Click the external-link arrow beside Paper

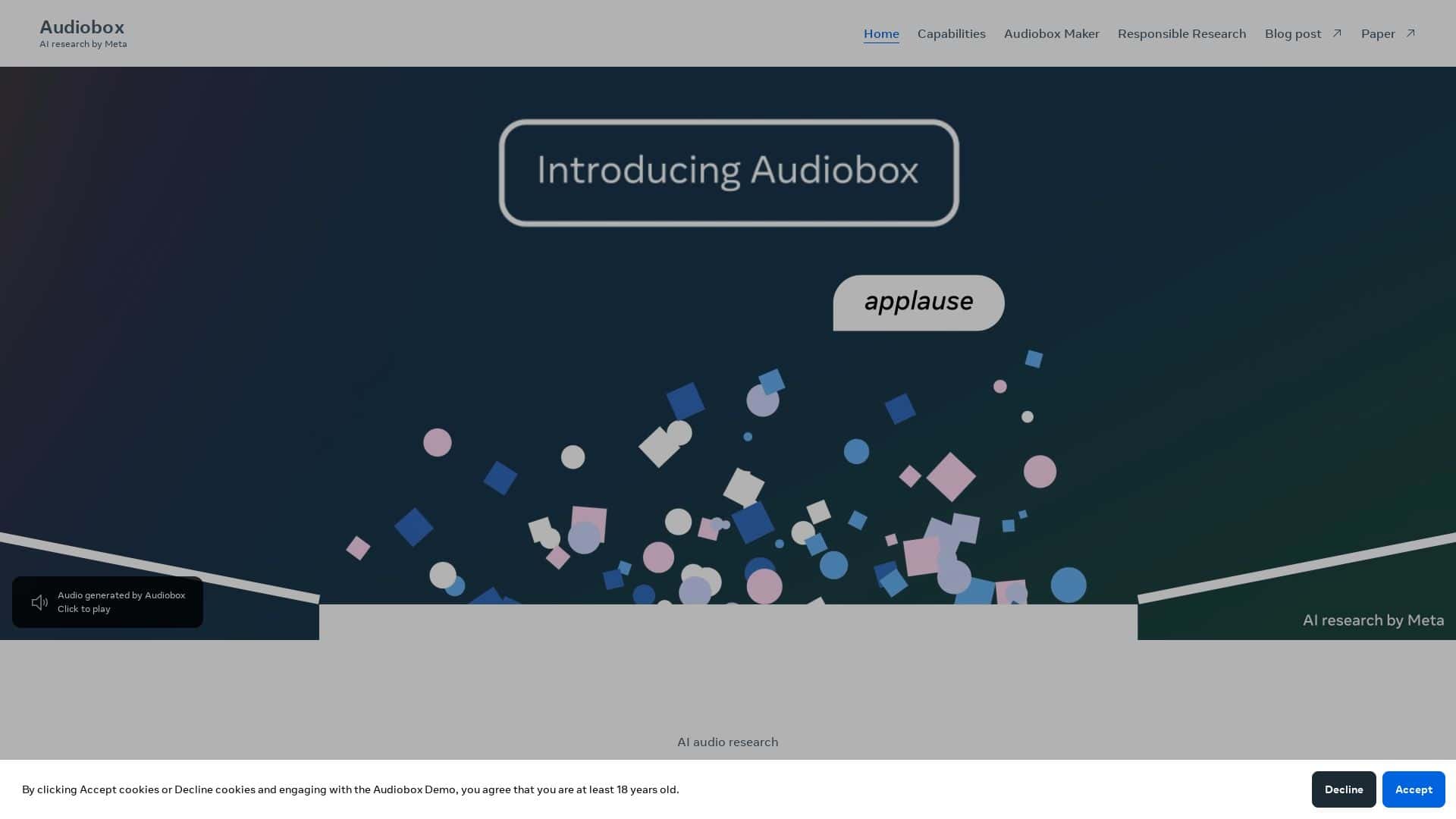[1410, 33]
